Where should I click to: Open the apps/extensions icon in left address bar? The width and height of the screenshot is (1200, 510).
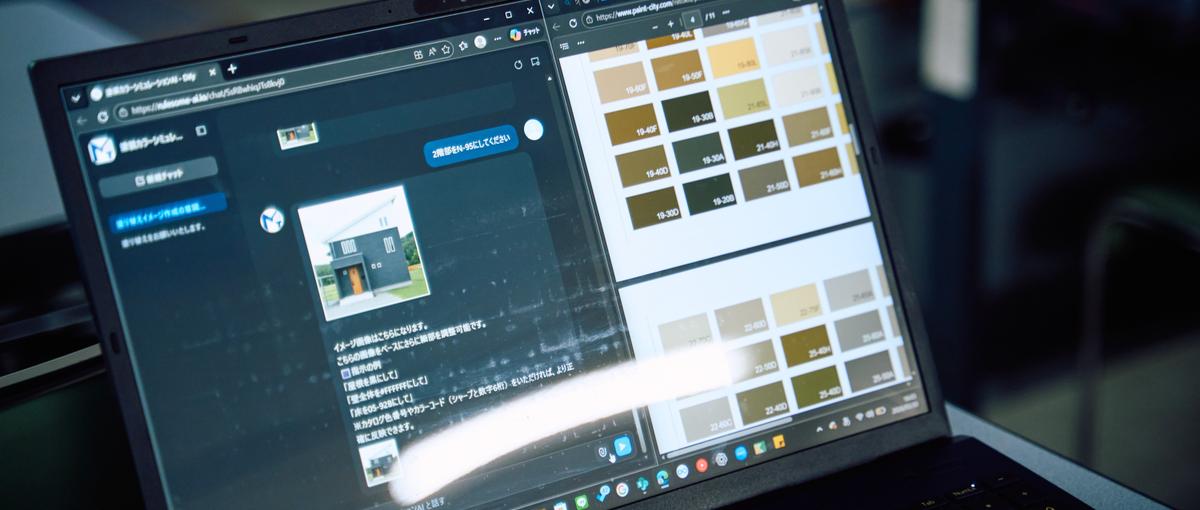pos(418,53)
